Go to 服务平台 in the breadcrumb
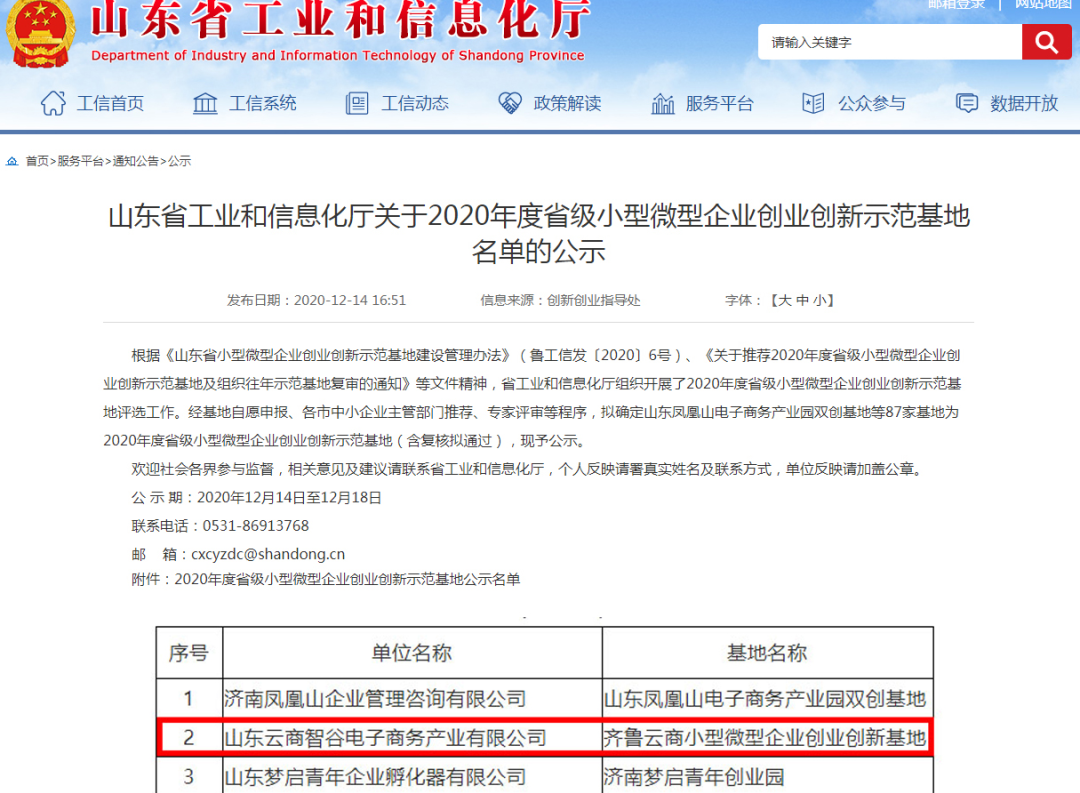Image resolution: width=1080 pixels, height=793 pixels. (x=80, y=161)
